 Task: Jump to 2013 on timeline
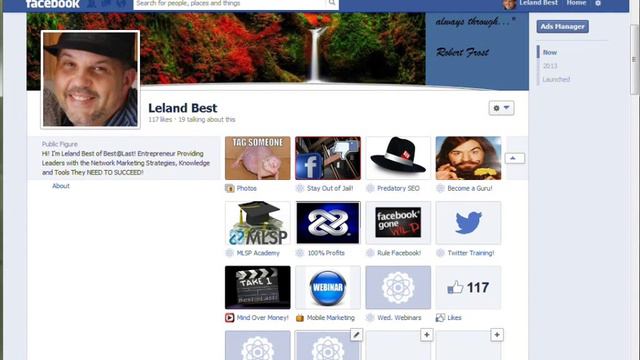[550, 66]
